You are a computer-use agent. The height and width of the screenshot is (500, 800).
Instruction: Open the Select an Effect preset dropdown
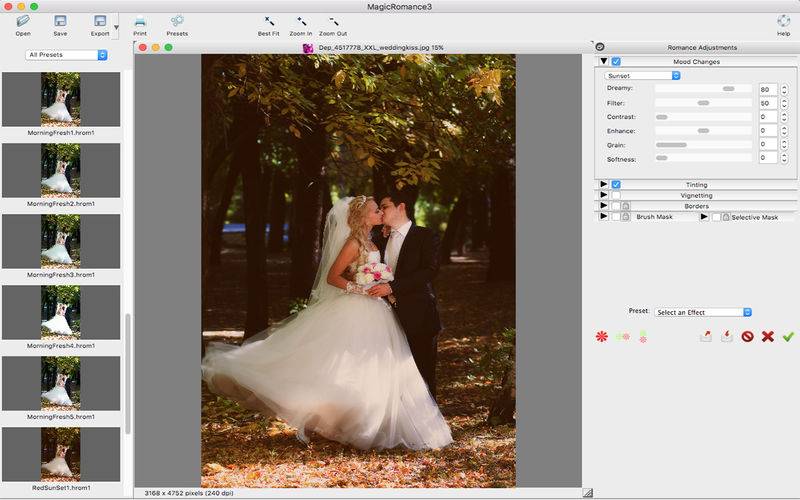click(703, 312)
